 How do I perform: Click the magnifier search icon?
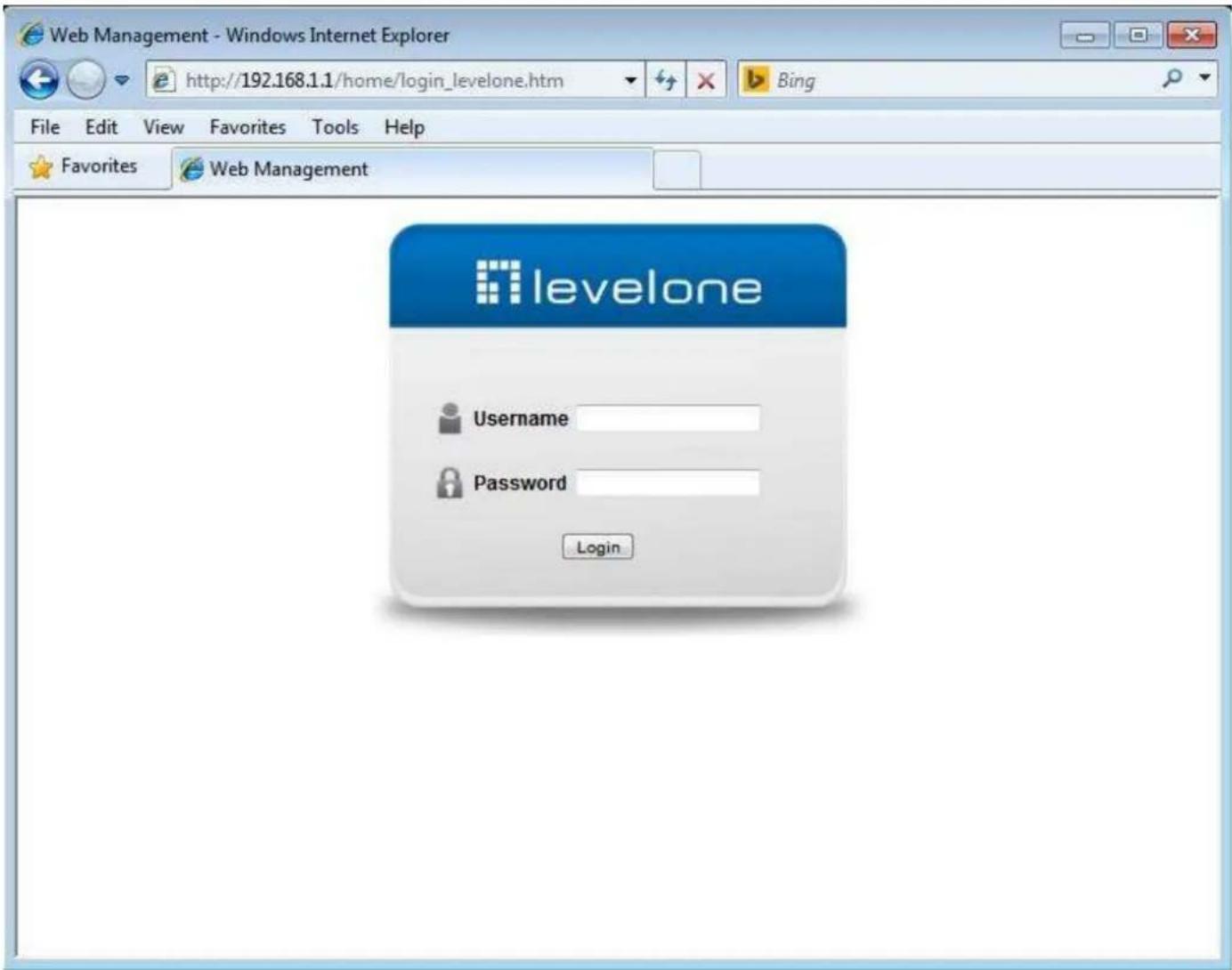click(1172, 79)
